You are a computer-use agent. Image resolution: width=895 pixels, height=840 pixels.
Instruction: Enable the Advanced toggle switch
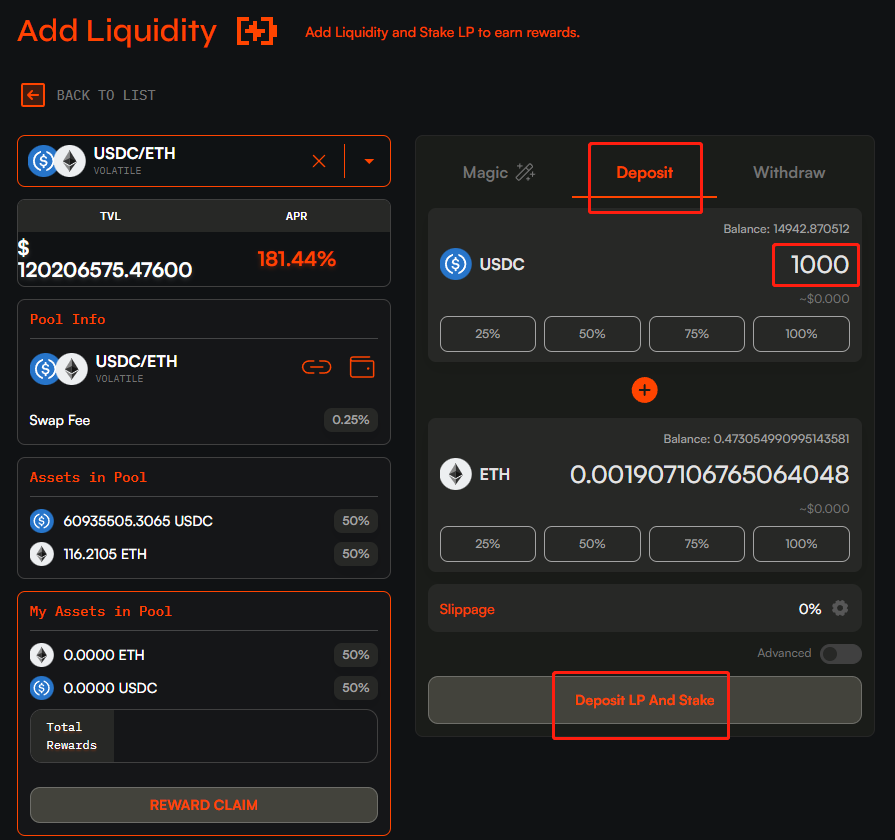840,654
